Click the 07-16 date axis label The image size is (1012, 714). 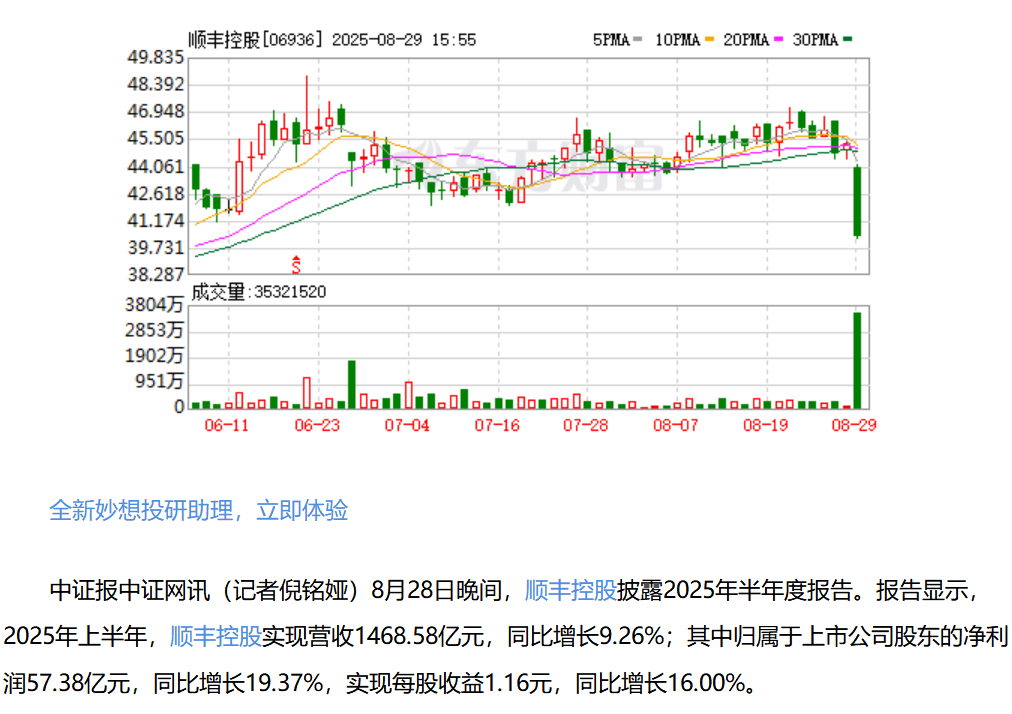click(x=497, y=425)
